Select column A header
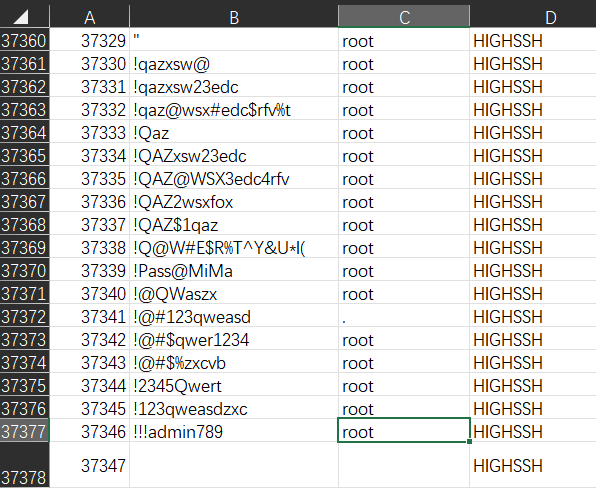This screenshot has height=488, width=596. [90, 17]
